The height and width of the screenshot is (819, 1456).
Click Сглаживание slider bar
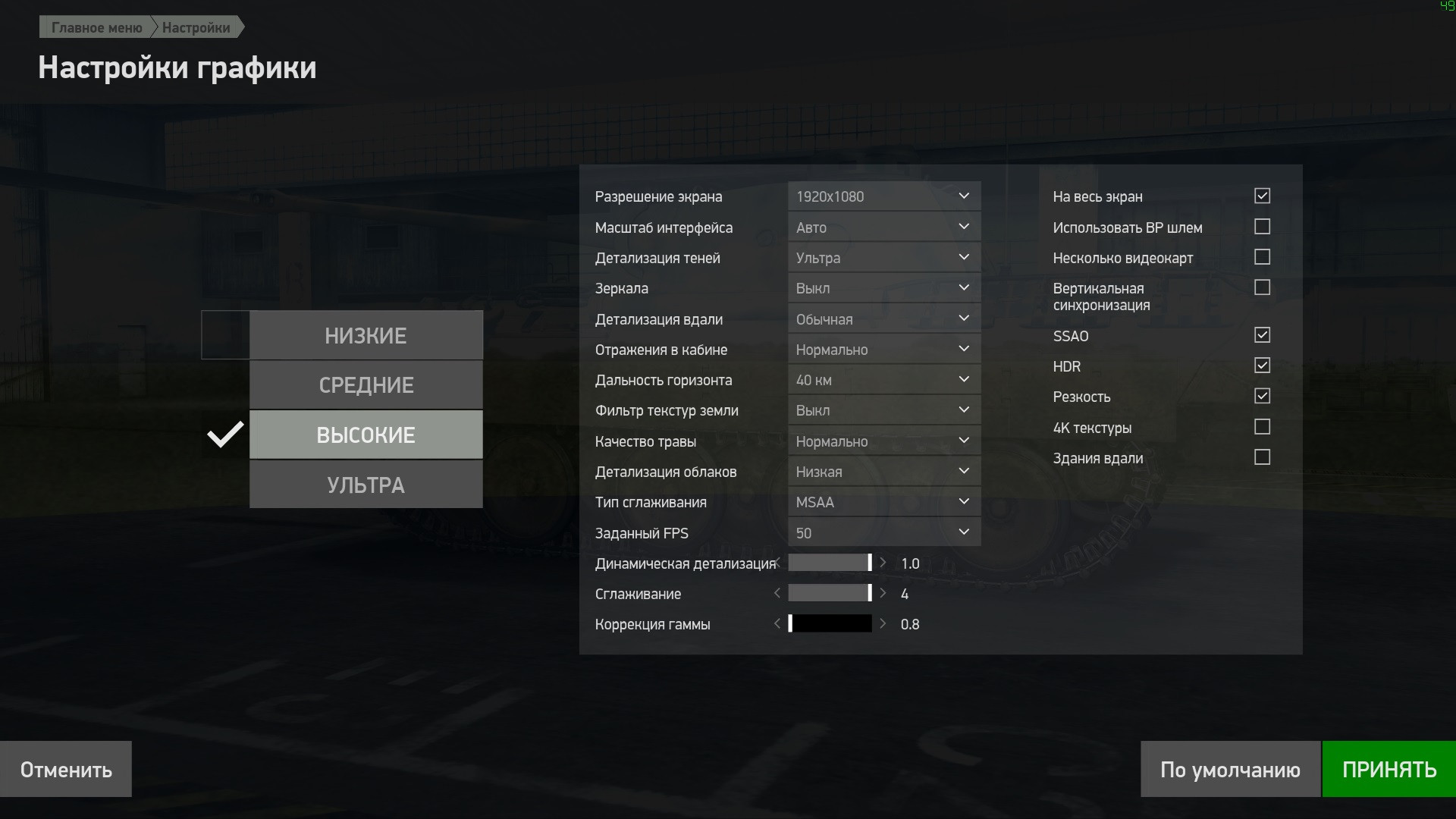pyautogui.click(x=830, y=593)
